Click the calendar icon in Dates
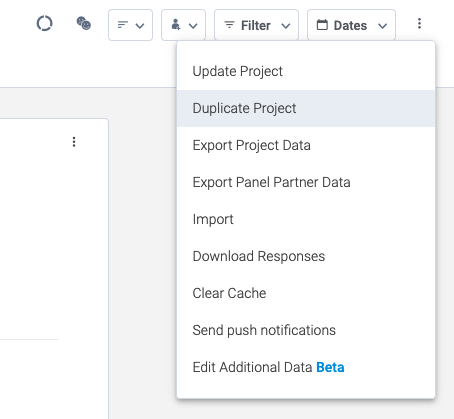 coord(322,25)
